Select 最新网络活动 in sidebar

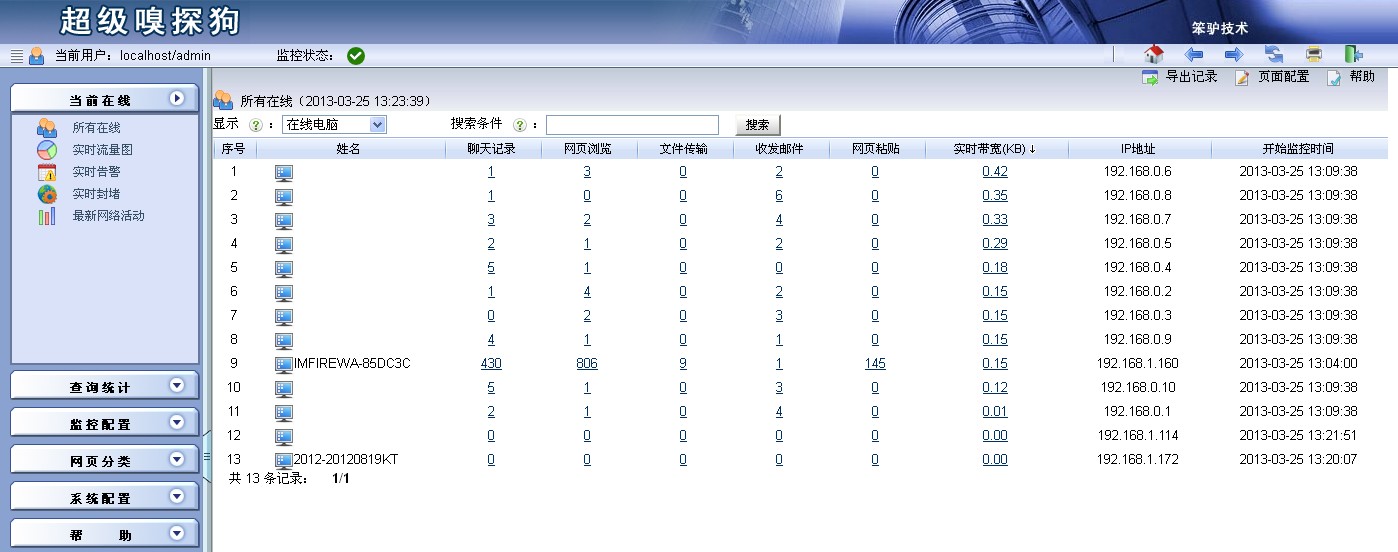(108, 216)
